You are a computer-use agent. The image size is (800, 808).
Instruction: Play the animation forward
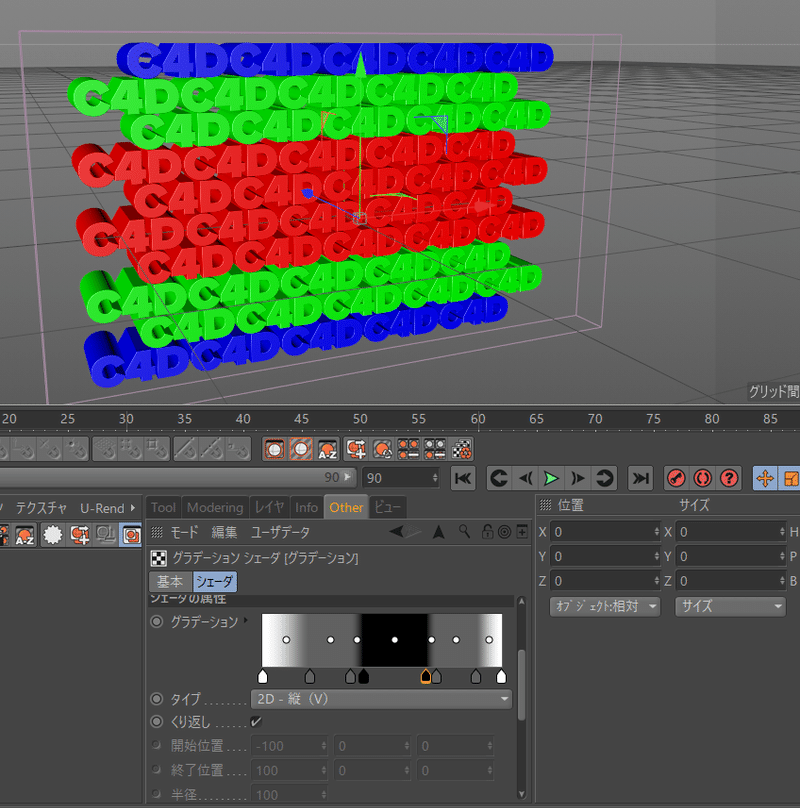551,478
